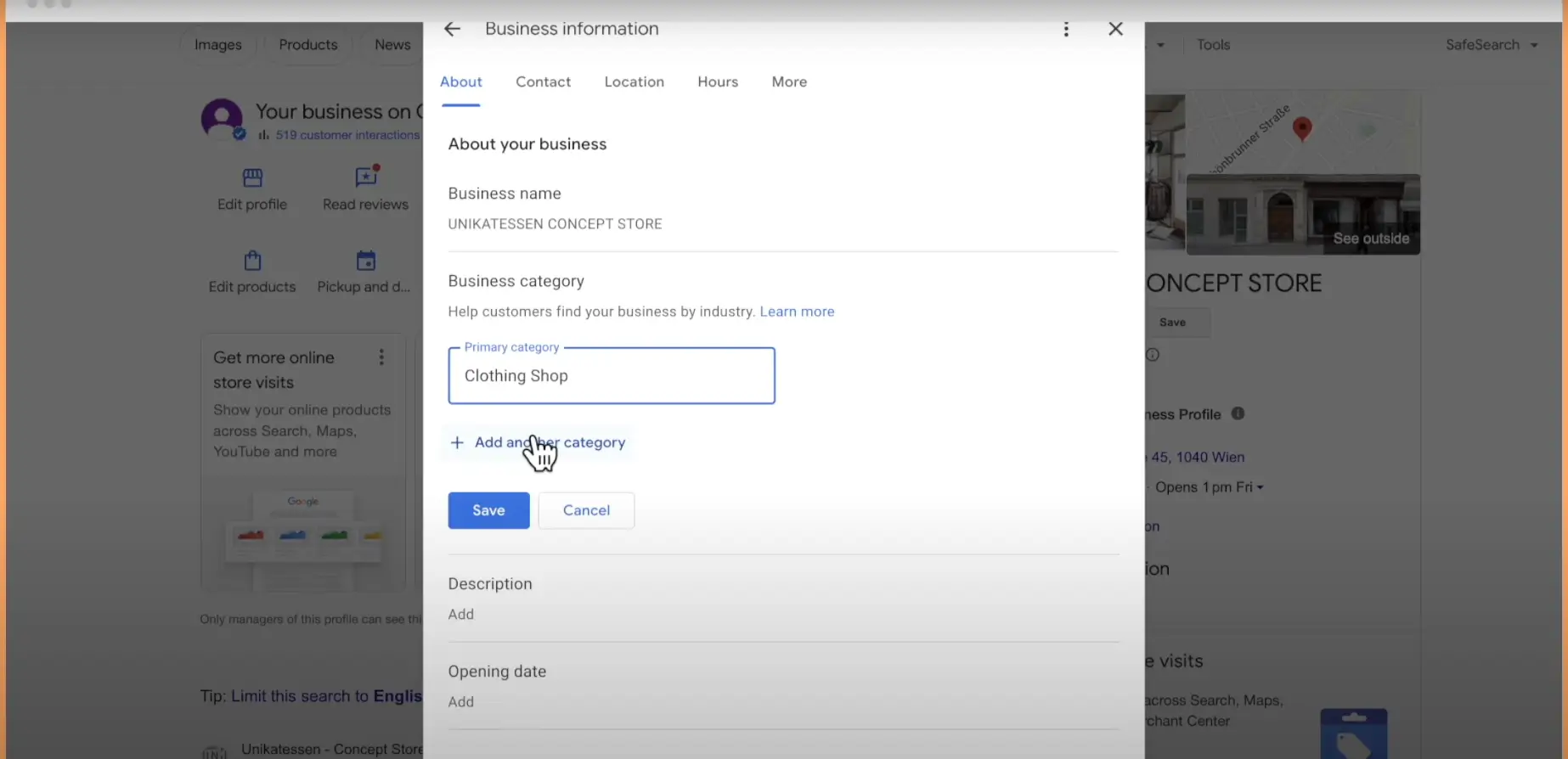The image size is (1568, 759).
Task: Open the Unikatessen - Concept Store search result
Action: [x=331, y=750]
